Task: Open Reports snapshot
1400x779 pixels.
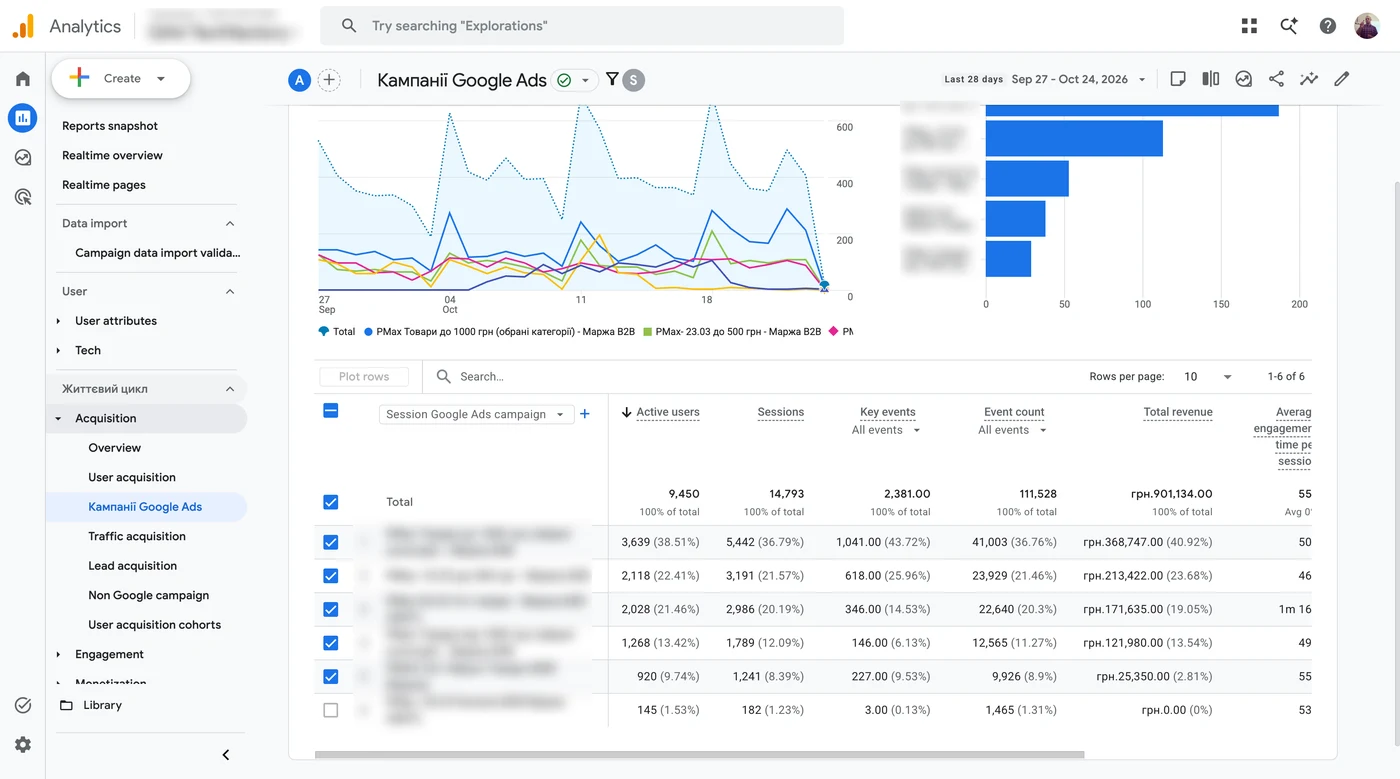Action: [x=110, y=126]
